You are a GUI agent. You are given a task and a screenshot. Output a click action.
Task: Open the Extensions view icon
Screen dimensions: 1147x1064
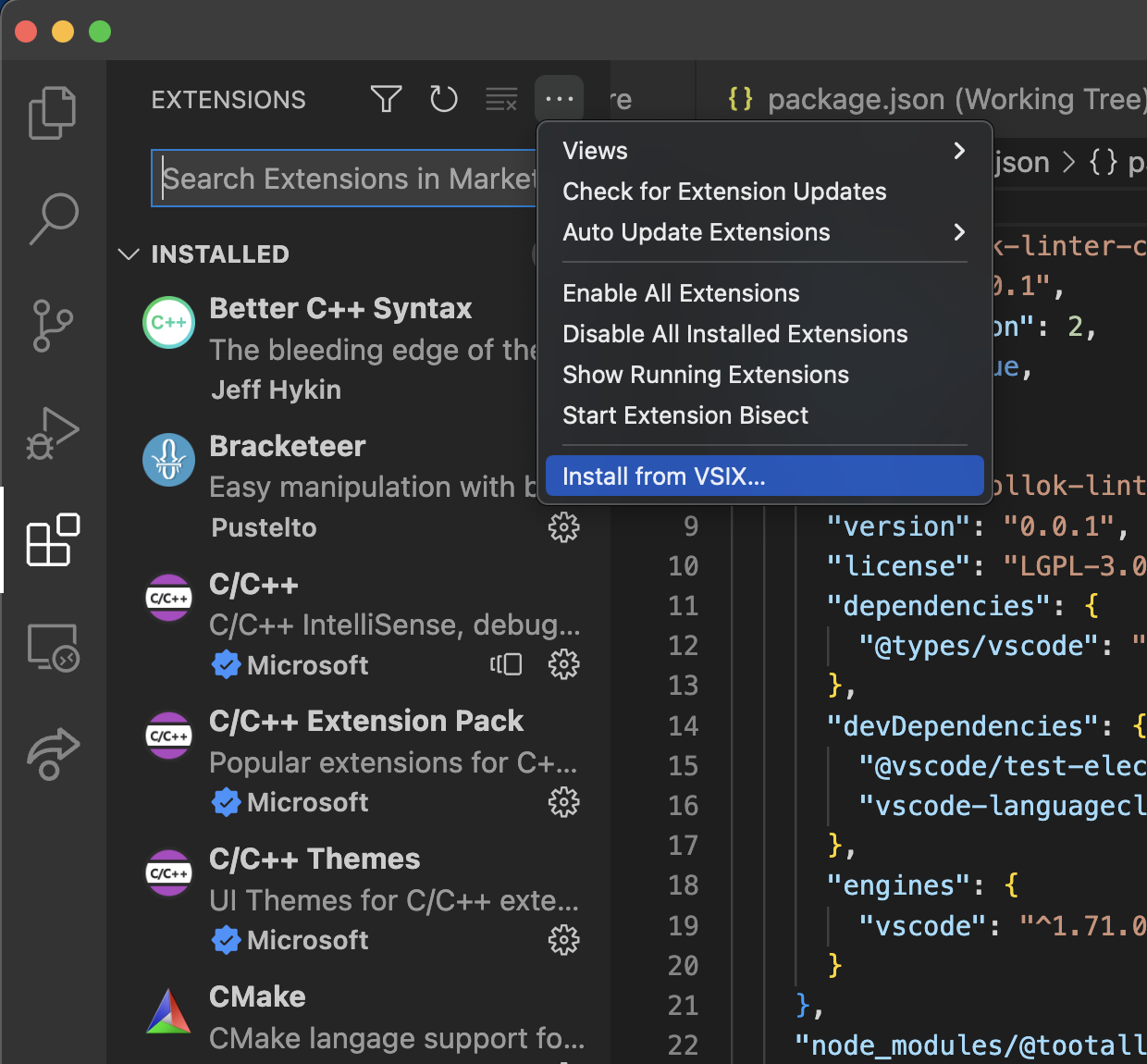tap(53, 539)
